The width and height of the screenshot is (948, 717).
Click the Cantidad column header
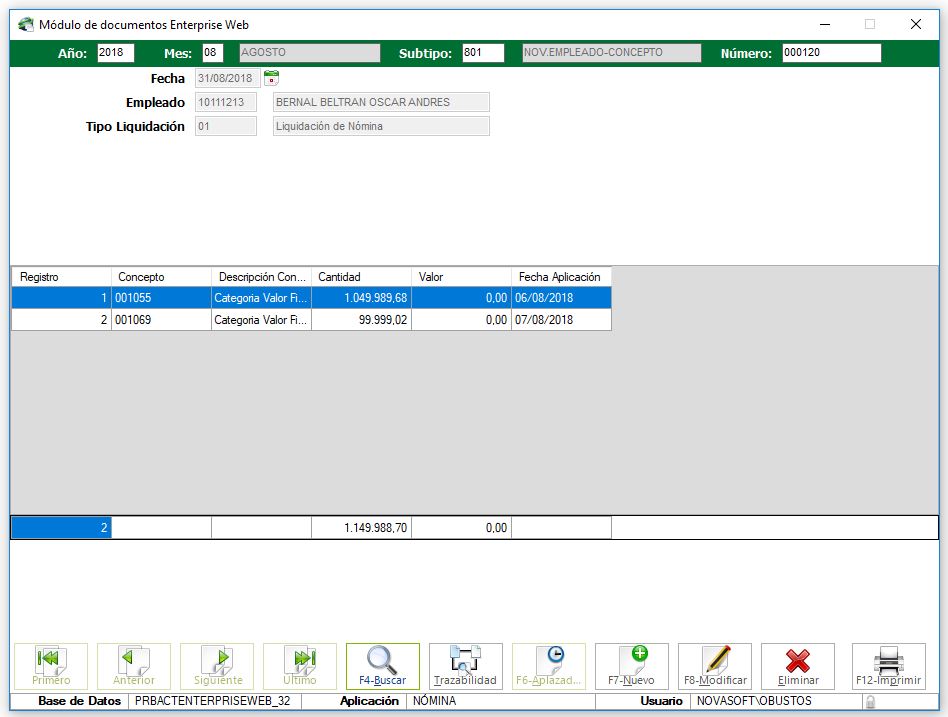tap(362, 277)
